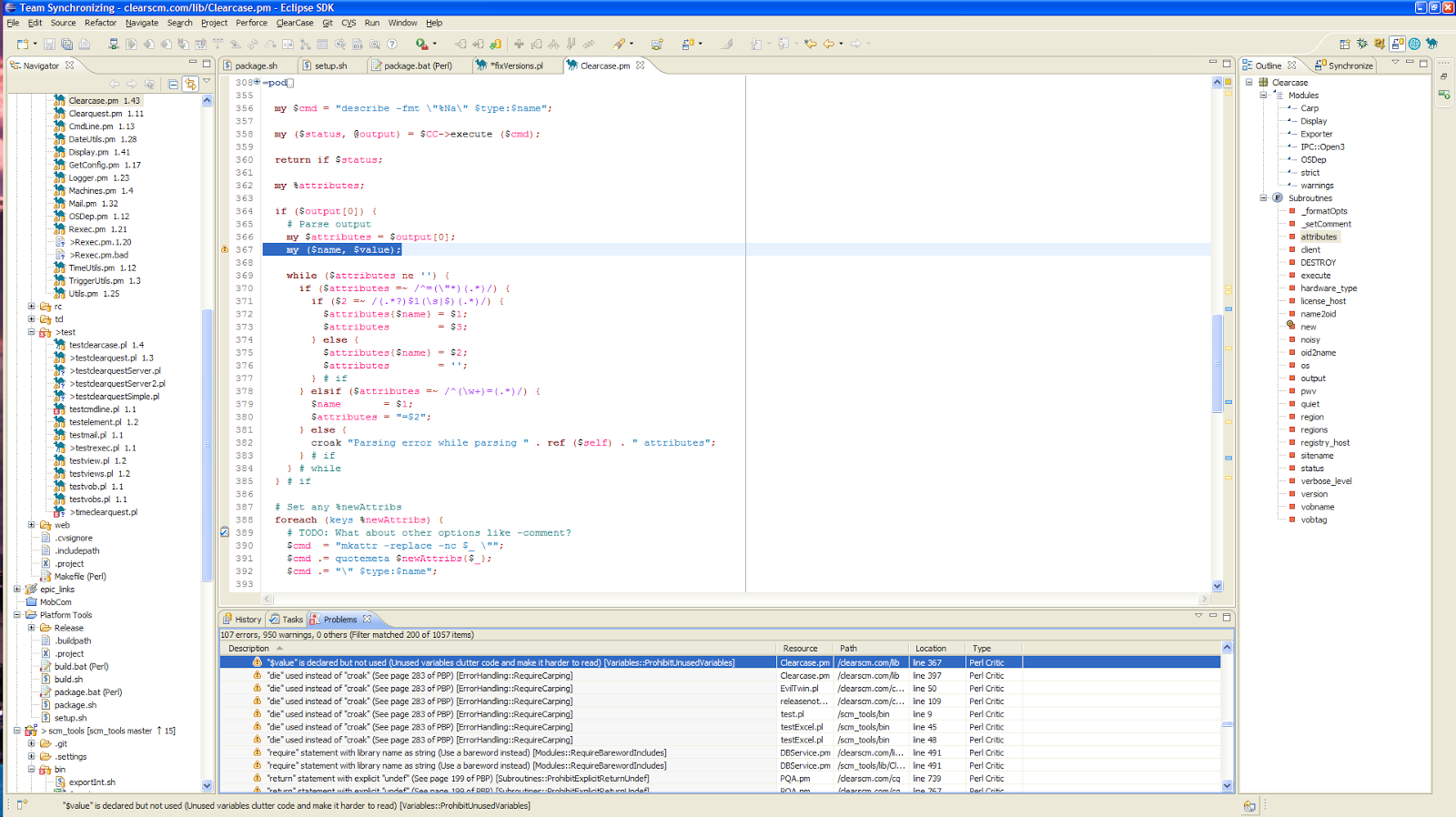Open the Perl perspective camel icon
The height and width of the screenshot is (817, 1456).
(1432, 44)
